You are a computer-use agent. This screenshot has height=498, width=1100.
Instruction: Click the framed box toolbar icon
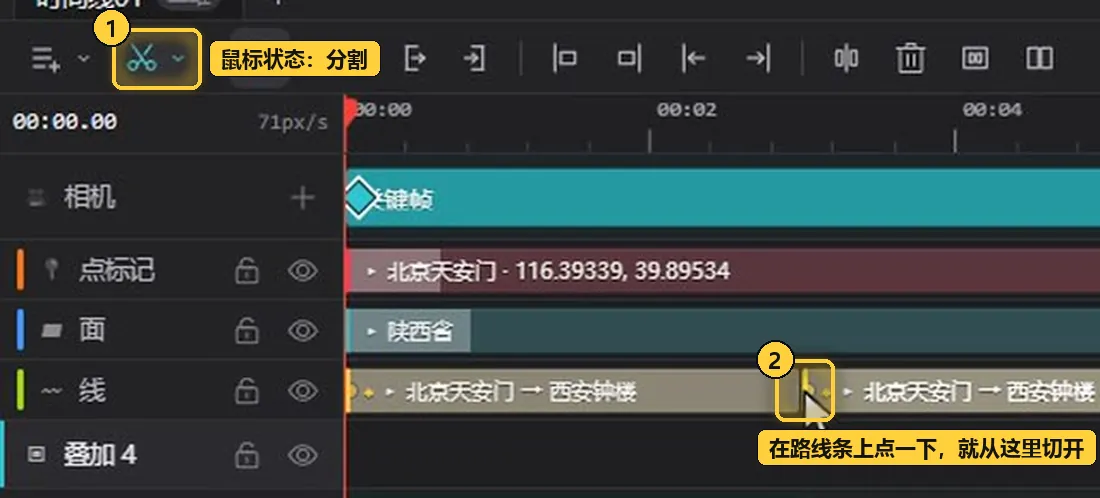pos(974,58)
